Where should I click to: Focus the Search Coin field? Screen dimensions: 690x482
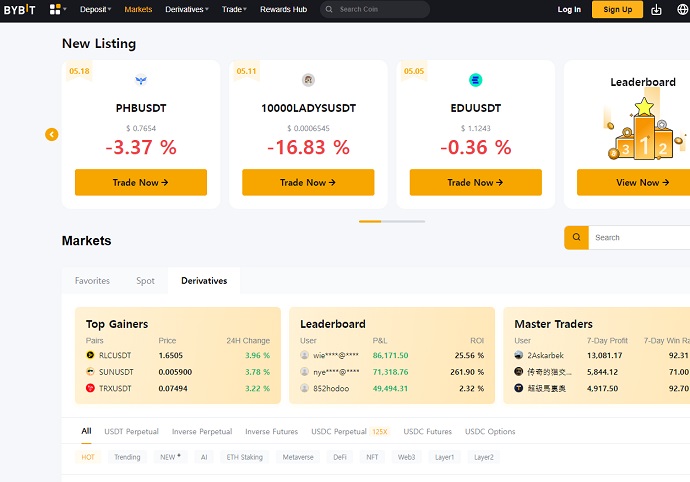(x=375, y=9)
